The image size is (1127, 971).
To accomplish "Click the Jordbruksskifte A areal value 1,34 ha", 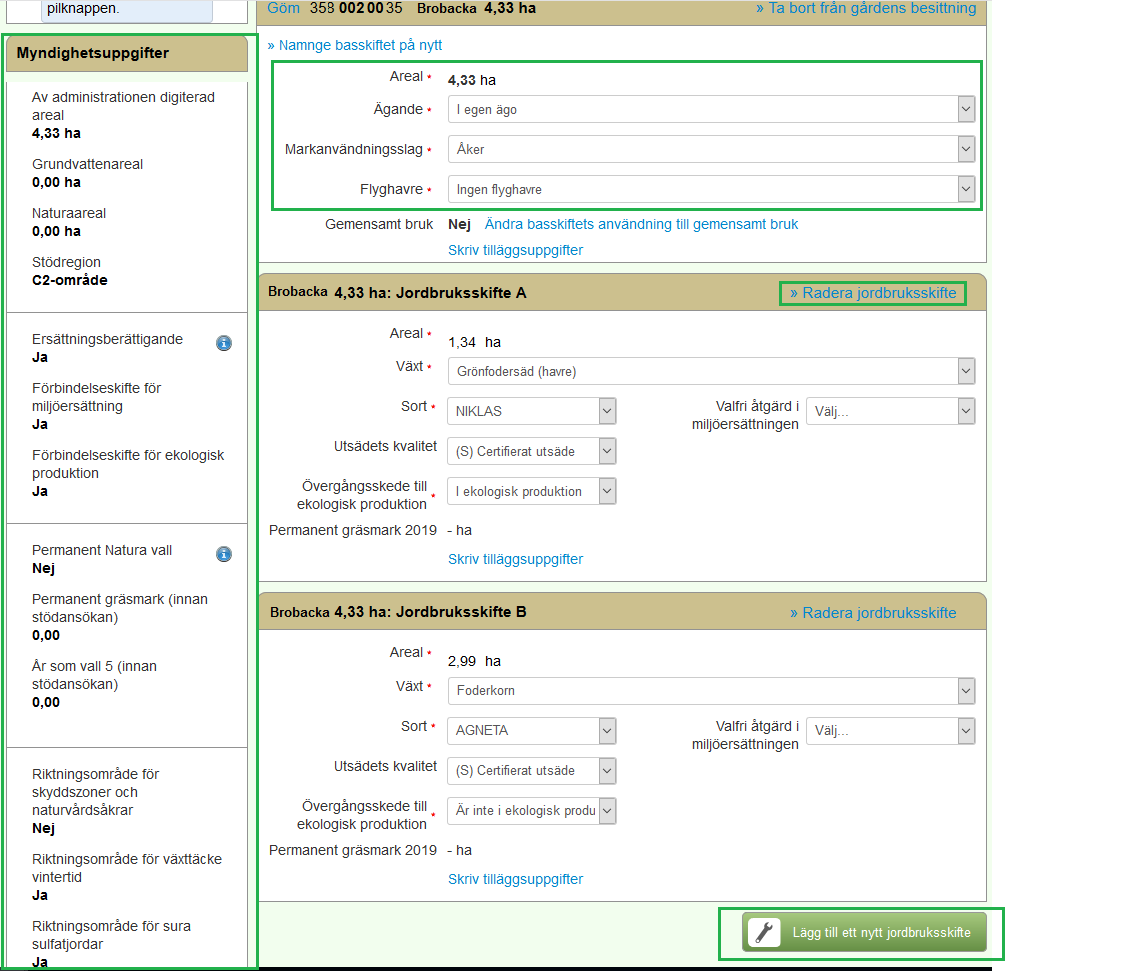I will 474,342.
